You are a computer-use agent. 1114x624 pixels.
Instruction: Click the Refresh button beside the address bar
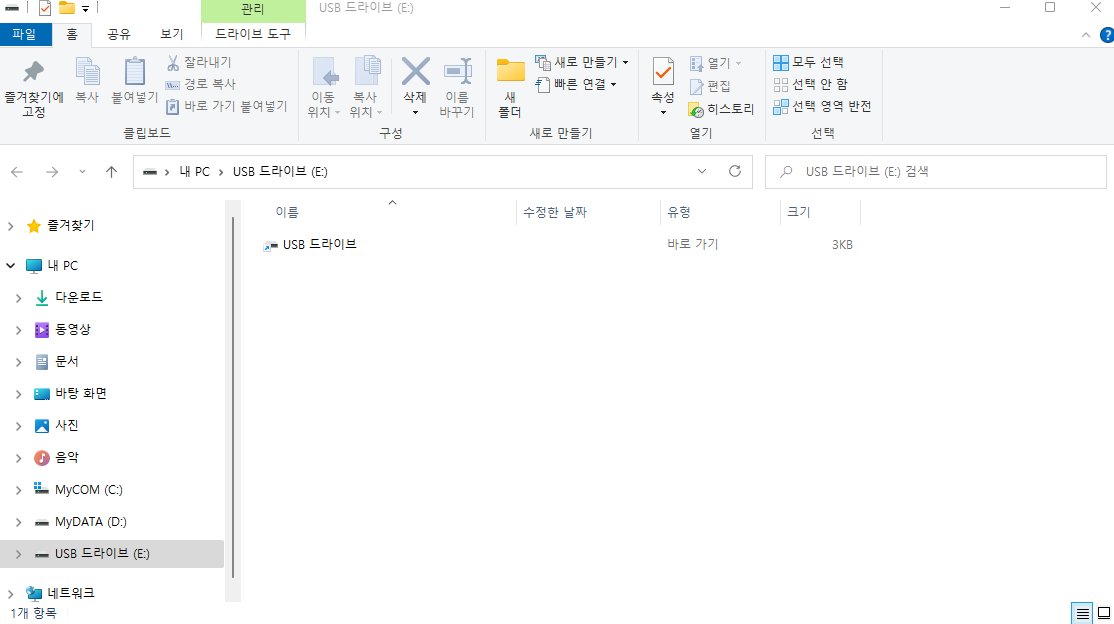[735, 171]
